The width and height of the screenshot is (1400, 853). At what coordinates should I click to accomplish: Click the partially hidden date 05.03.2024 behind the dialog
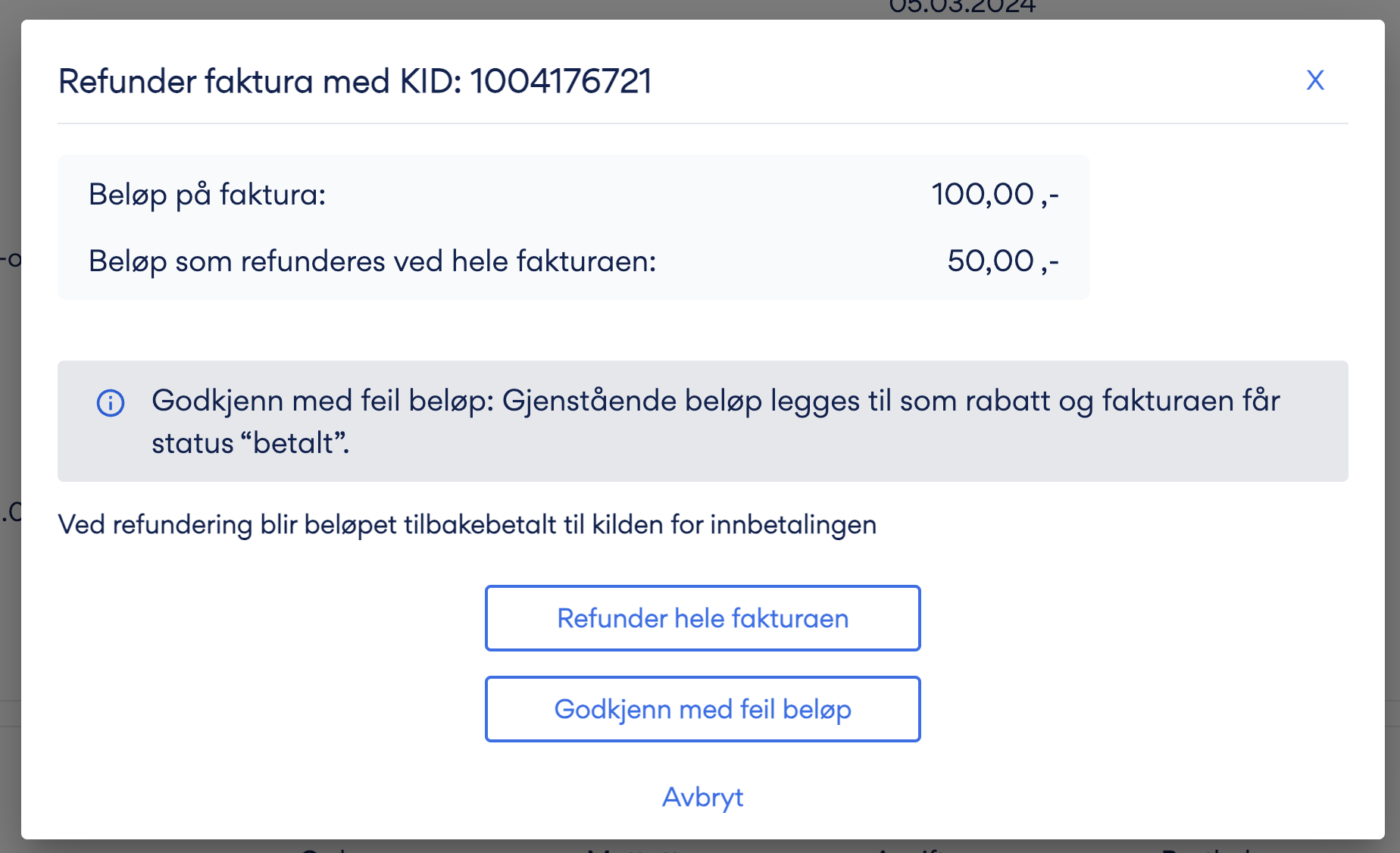(962, 8)
